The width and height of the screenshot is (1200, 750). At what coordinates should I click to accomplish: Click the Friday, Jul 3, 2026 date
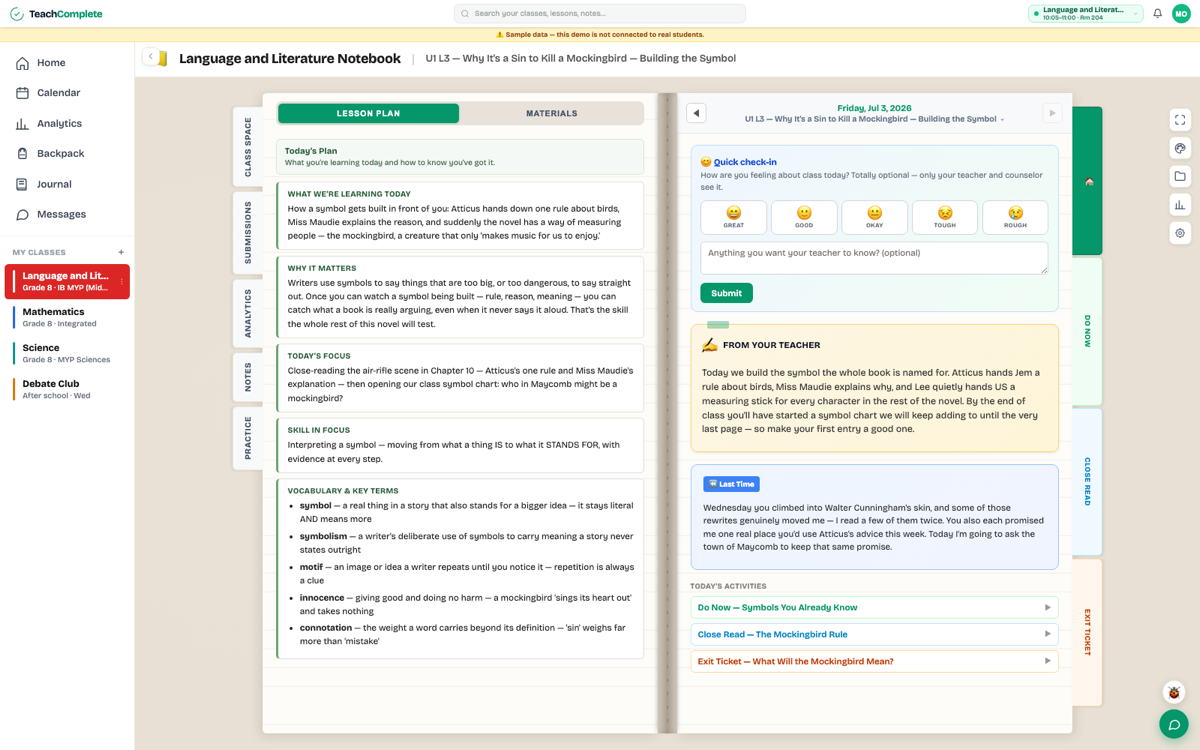point(874,108)
